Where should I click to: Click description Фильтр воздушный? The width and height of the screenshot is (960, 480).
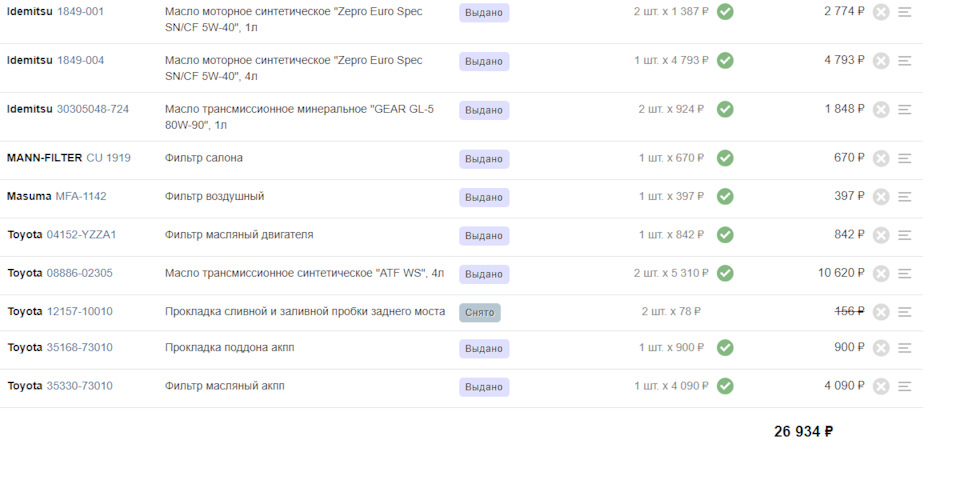[x=214, y=196]
